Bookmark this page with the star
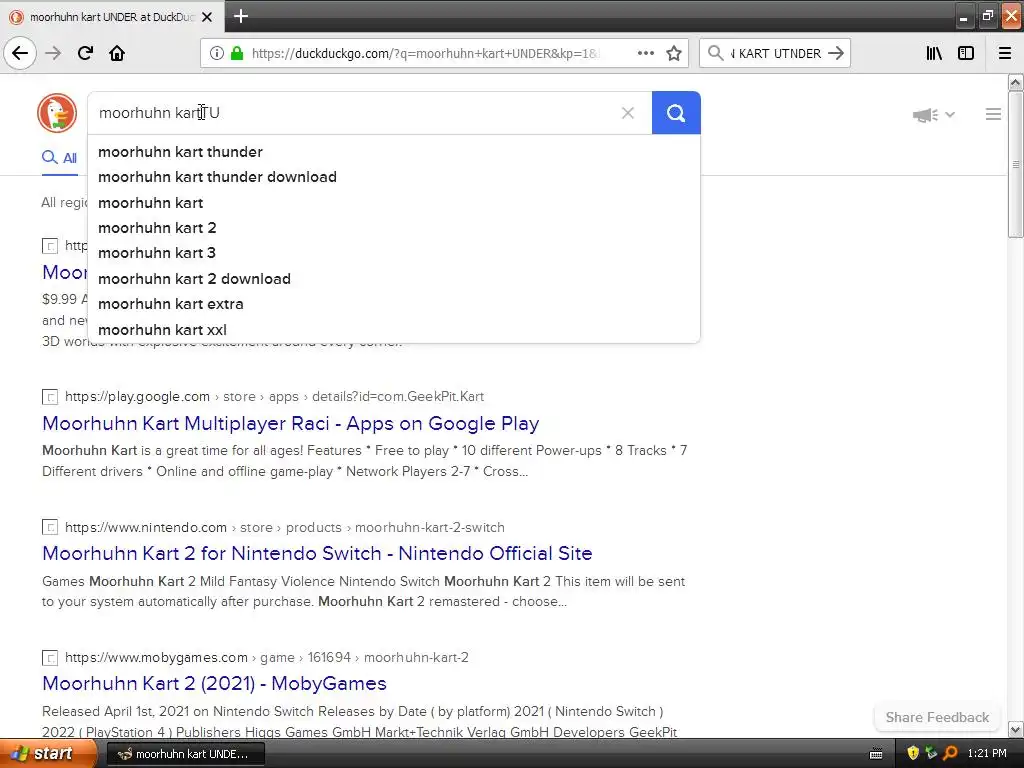The image size is (1024, 768). (674, 53)
